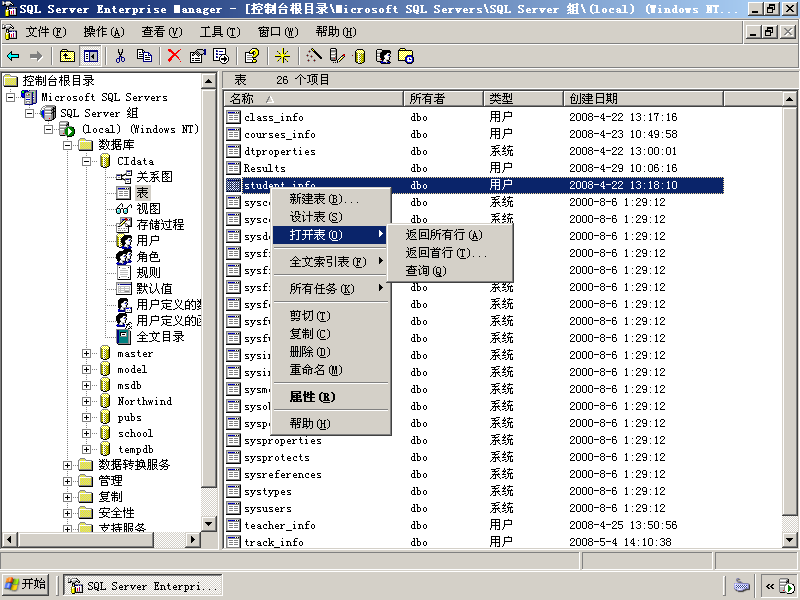The width and height of the screenshot is (800, 600).
Task: Sort by 类型 column header
Action: click(523, 98)
